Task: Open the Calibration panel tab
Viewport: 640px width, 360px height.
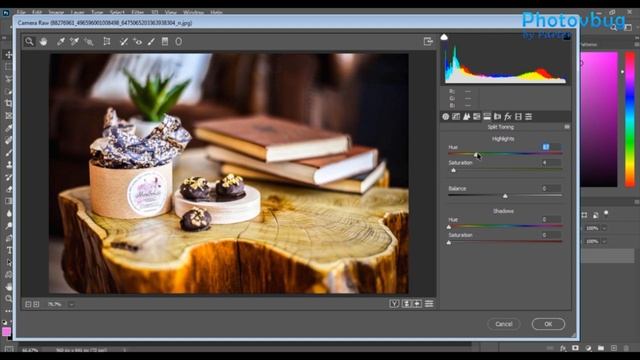Action: 518,117
